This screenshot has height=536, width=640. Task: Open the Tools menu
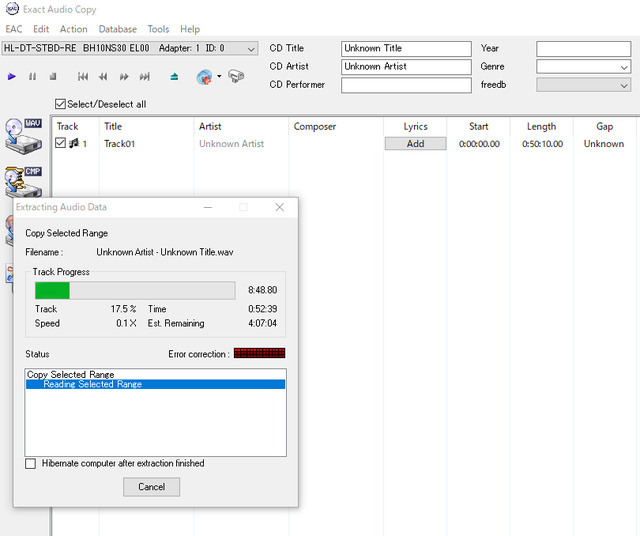[x=158, y=29]
